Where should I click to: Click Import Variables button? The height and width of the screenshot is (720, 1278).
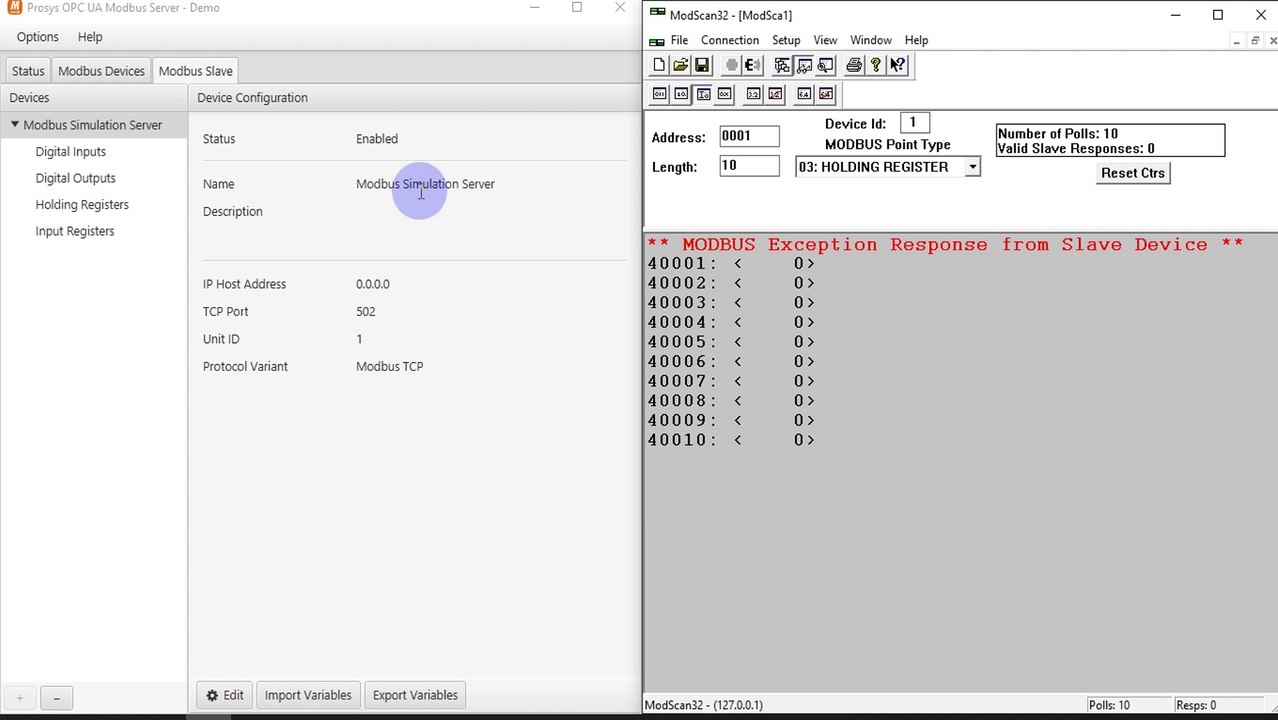point(308,695)
